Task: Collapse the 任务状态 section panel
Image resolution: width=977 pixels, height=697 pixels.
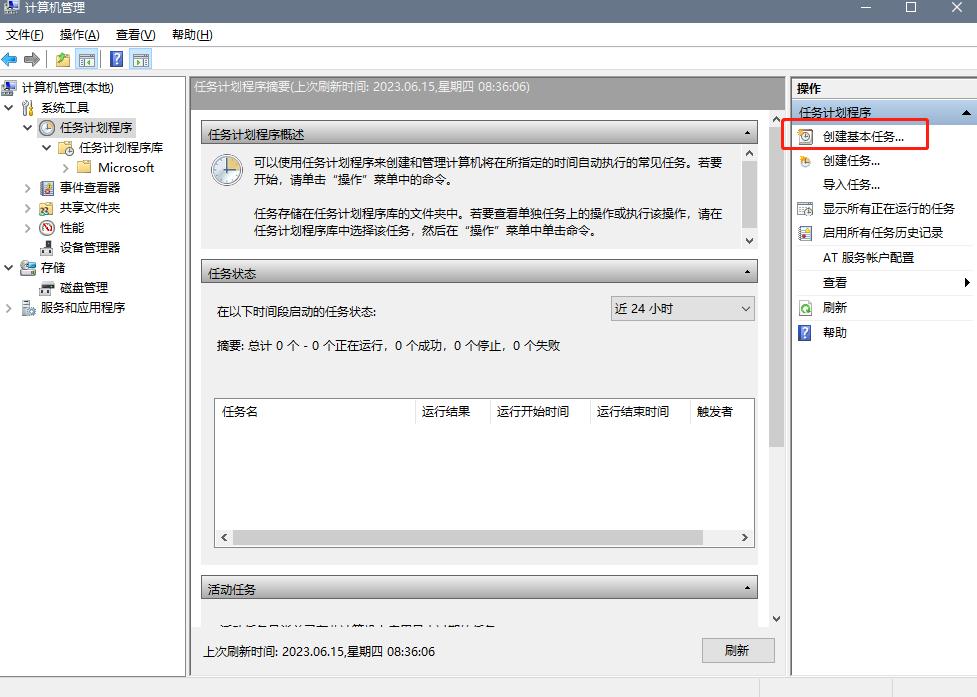Action: (748, 270)
